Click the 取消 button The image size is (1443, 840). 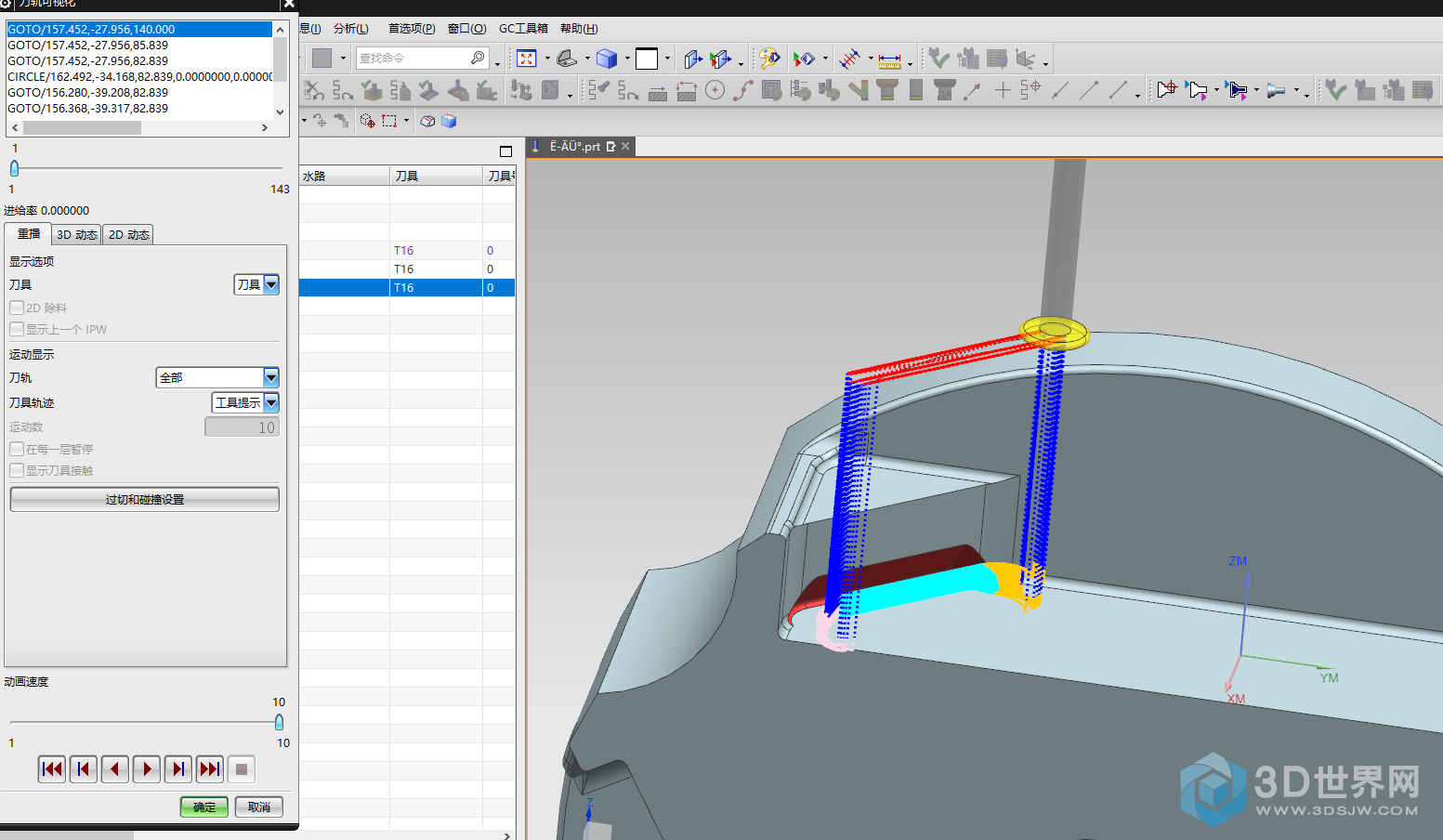pos(259,807)
